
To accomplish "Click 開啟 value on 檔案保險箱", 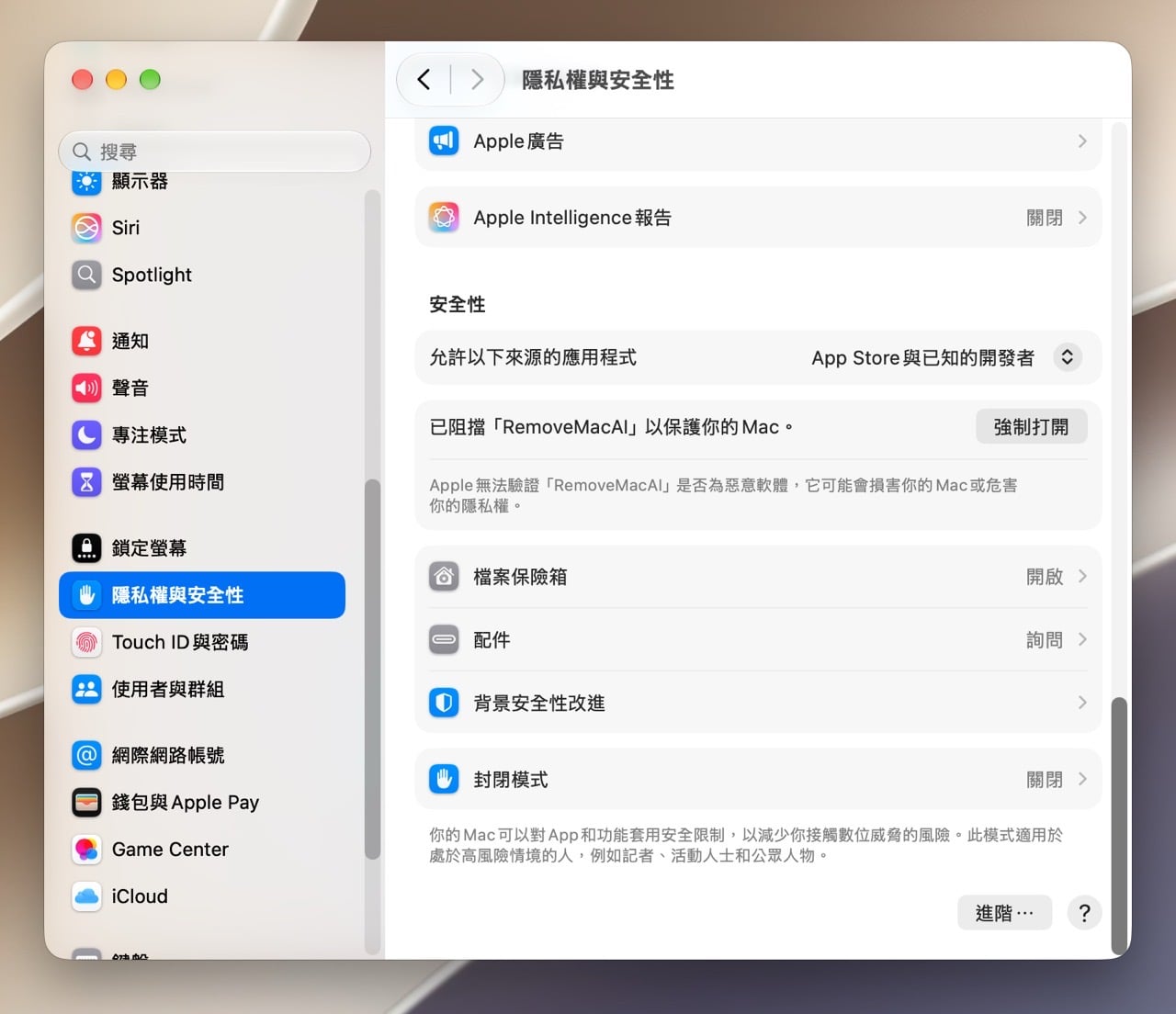I will [1045, 577].
